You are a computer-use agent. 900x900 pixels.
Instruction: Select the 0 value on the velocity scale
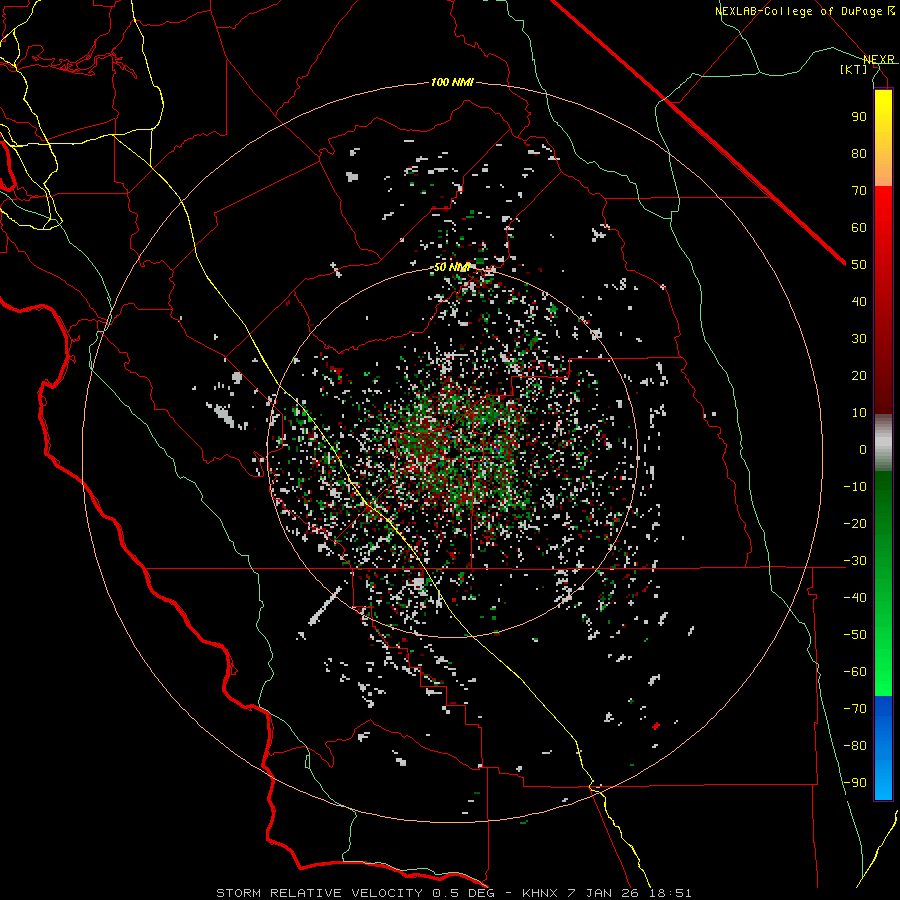pos(863,450)
